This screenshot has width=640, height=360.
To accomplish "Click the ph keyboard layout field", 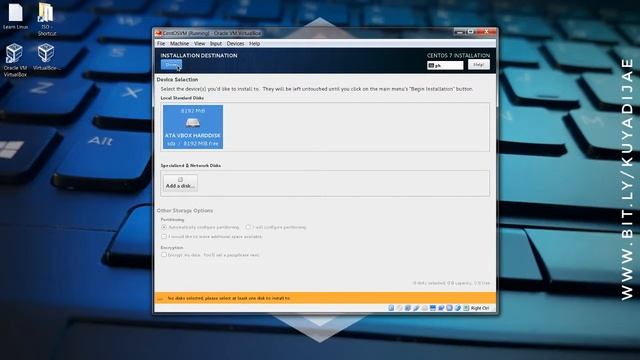I will point(445,65).
